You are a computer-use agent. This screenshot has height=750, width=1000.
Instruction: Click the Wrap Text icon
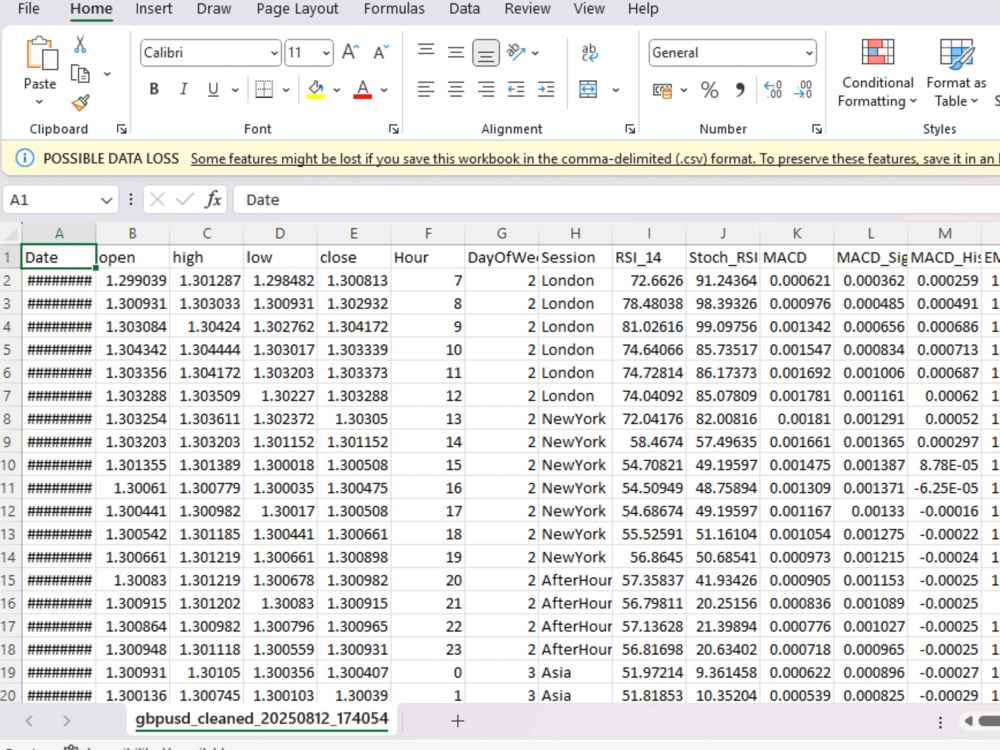click(590, 52)
